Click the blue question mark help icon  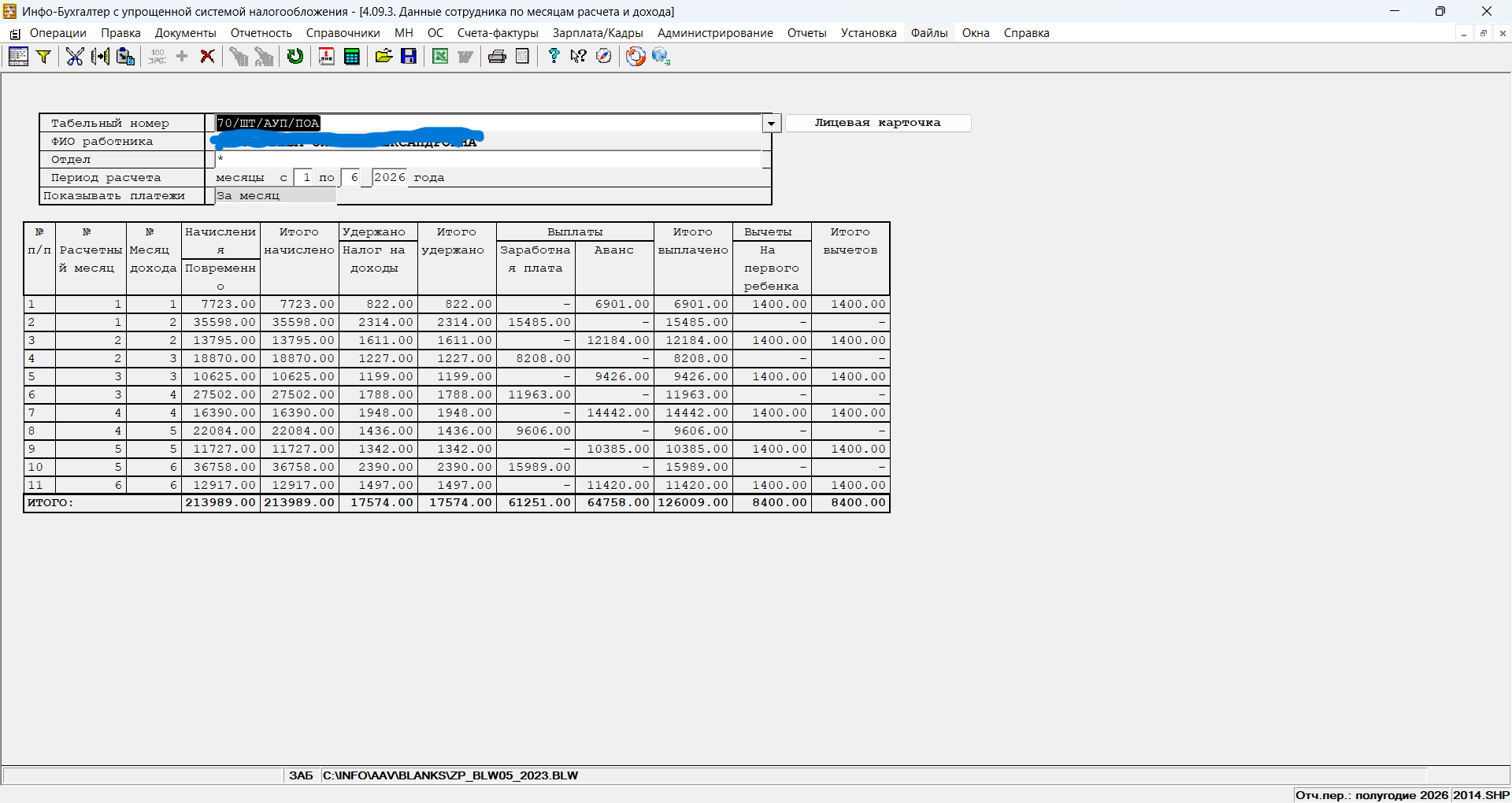pyautogui.click(x=554, y=56)
